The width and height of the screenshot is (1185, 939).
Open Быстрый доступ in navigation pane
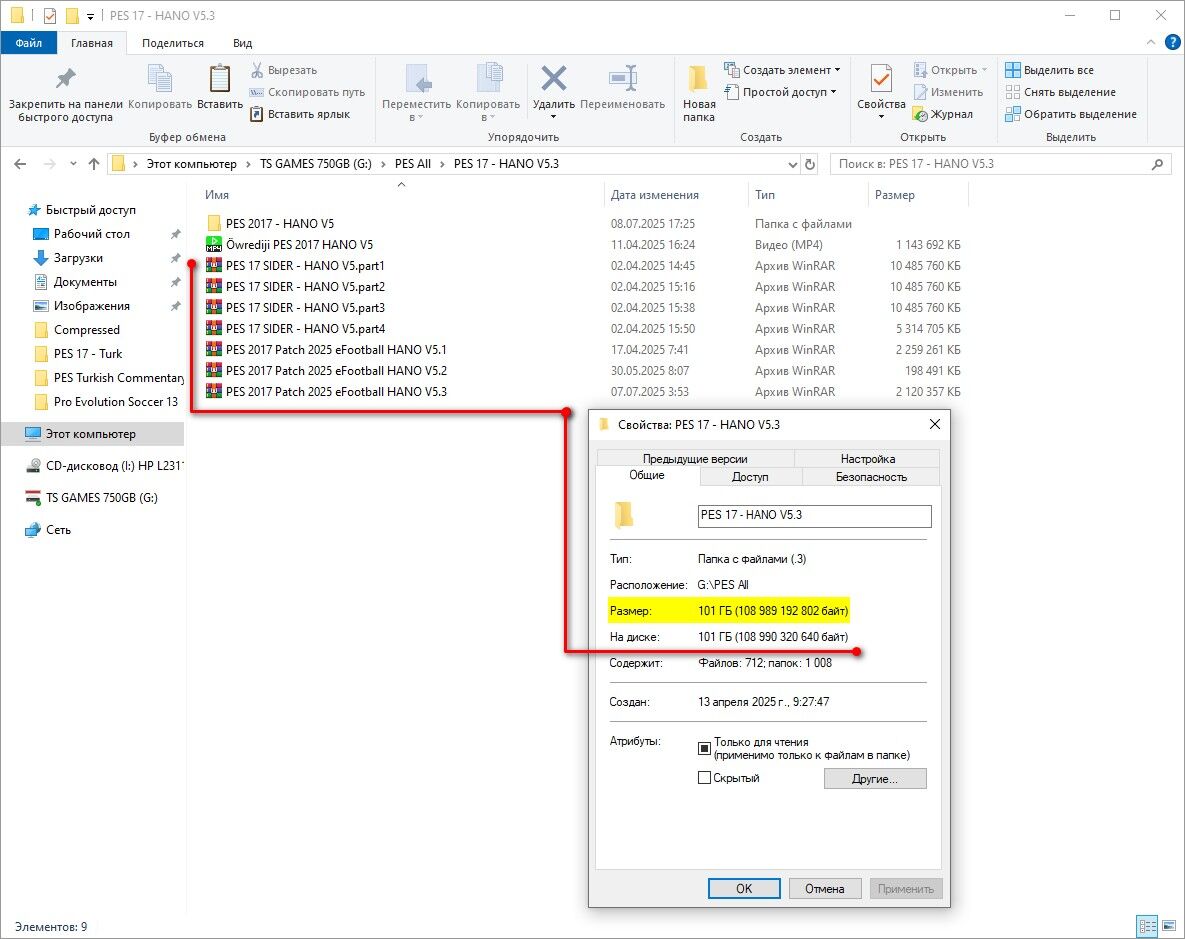pyautogui.click(x=91, y=210)
